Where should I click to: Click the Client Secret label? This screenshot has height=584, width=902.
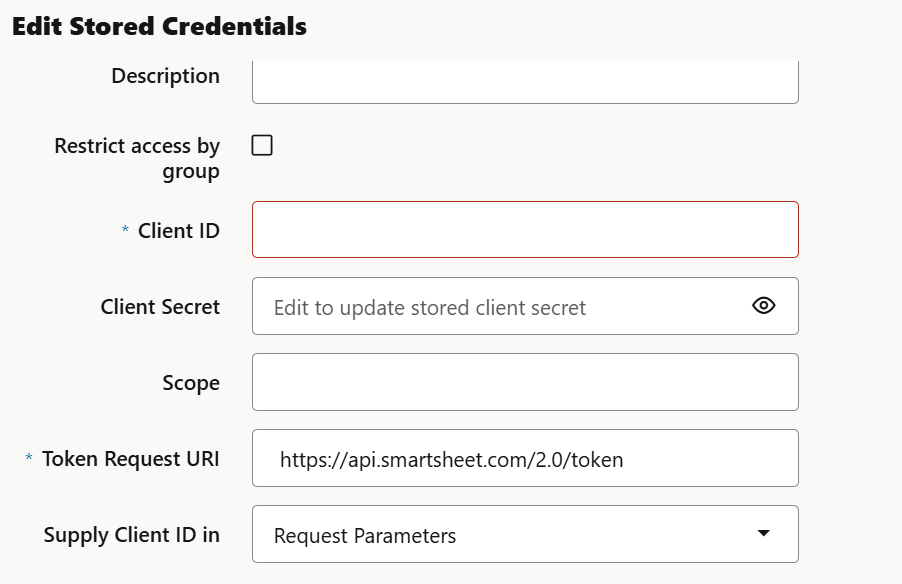(160, 307)
